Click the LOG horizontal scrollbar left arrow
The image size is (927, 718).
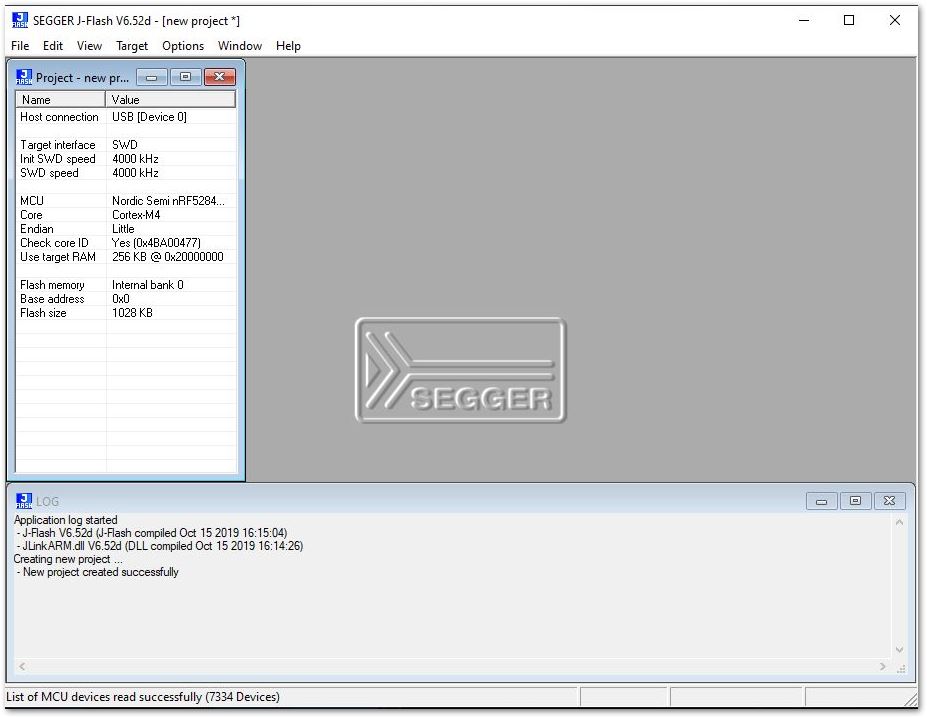22,667
